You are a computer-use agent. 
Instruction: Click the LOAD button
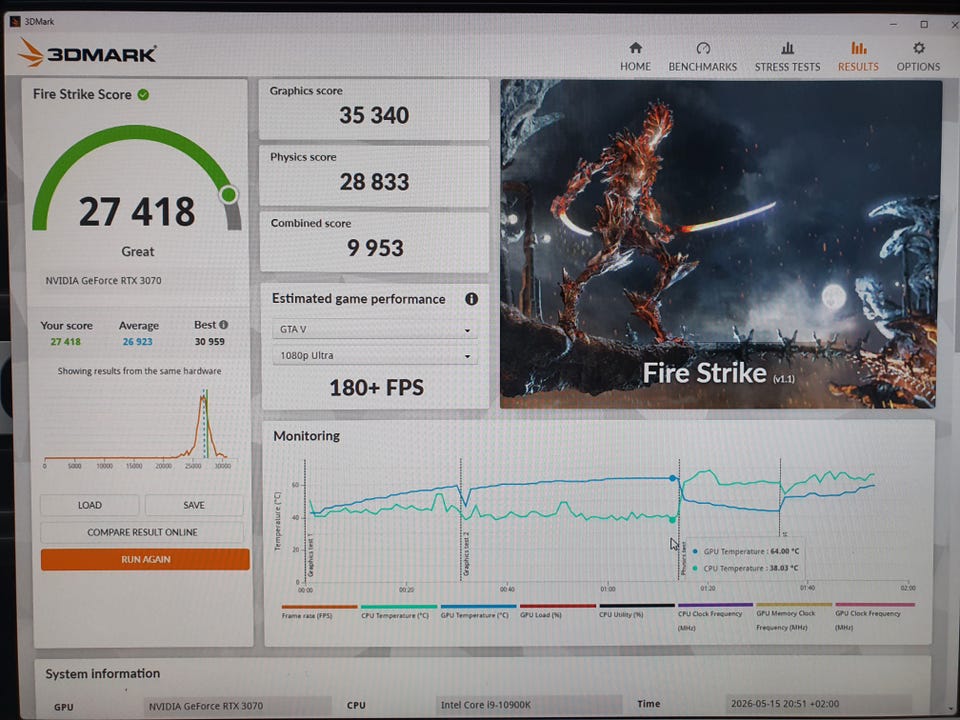pos(89,505)
